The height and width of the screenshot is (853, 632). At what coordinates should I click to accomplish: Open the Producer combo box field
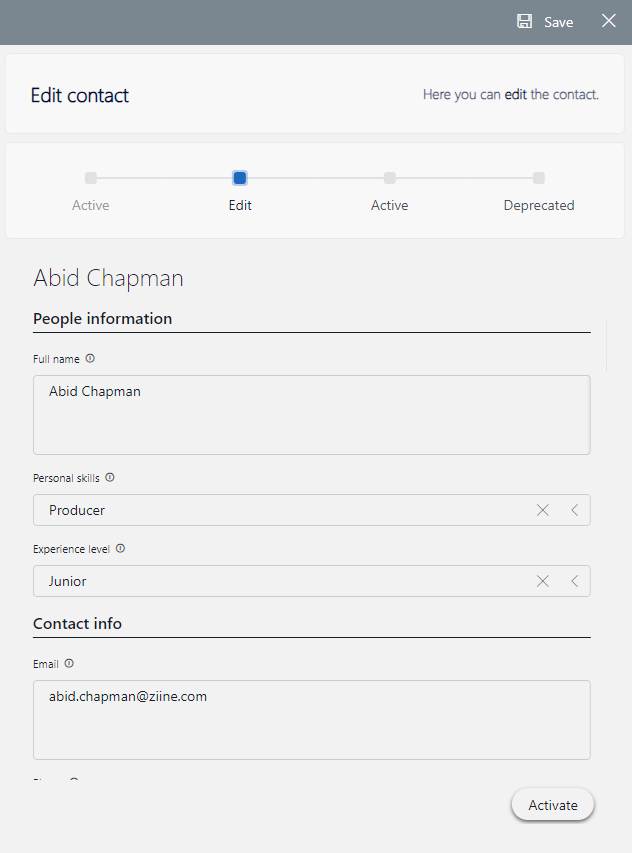pyautogui.click(x=312, y=510)
